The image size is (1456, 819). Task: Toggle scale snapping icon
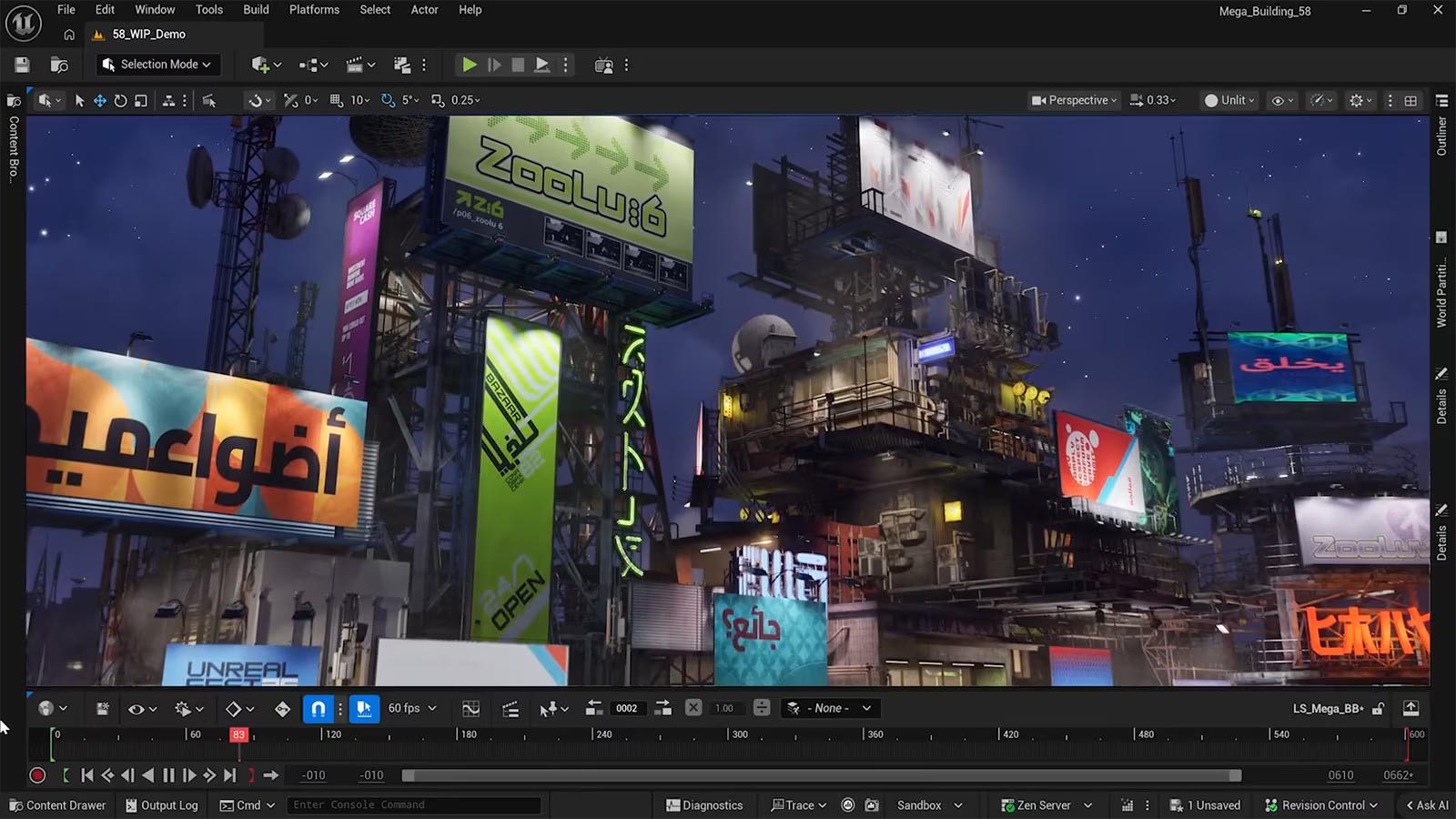tap(439, 100)
